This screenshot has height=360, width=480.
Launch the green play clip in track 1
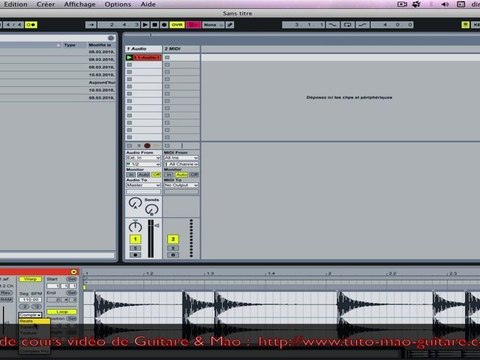point(129,57)
